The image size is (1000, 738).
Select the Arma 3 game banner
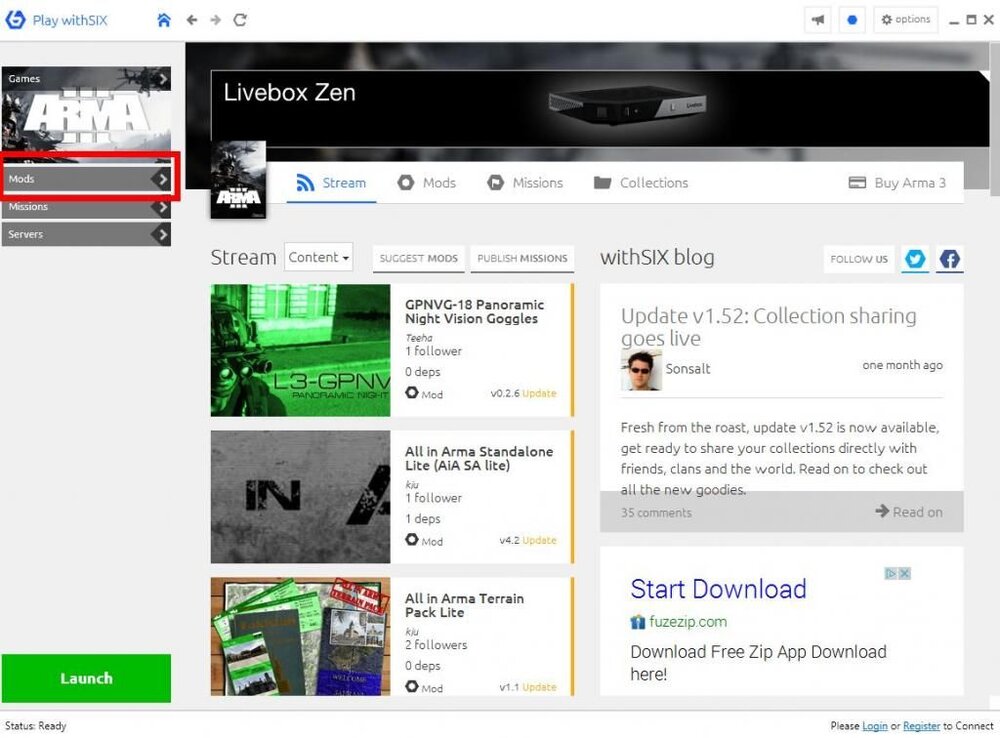tap(86, 115)
